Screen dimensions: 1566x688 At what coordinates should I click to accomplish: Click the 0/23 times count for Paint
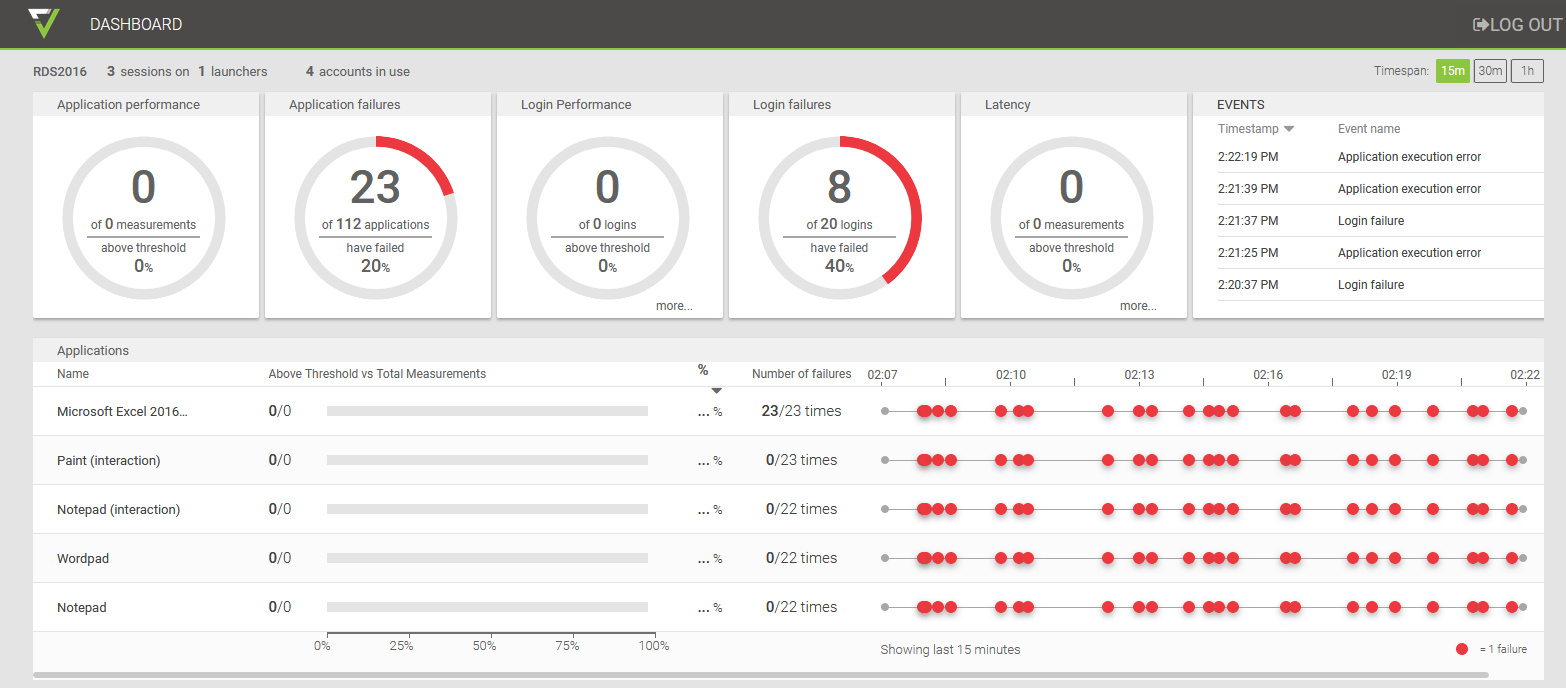click(801, 460)
